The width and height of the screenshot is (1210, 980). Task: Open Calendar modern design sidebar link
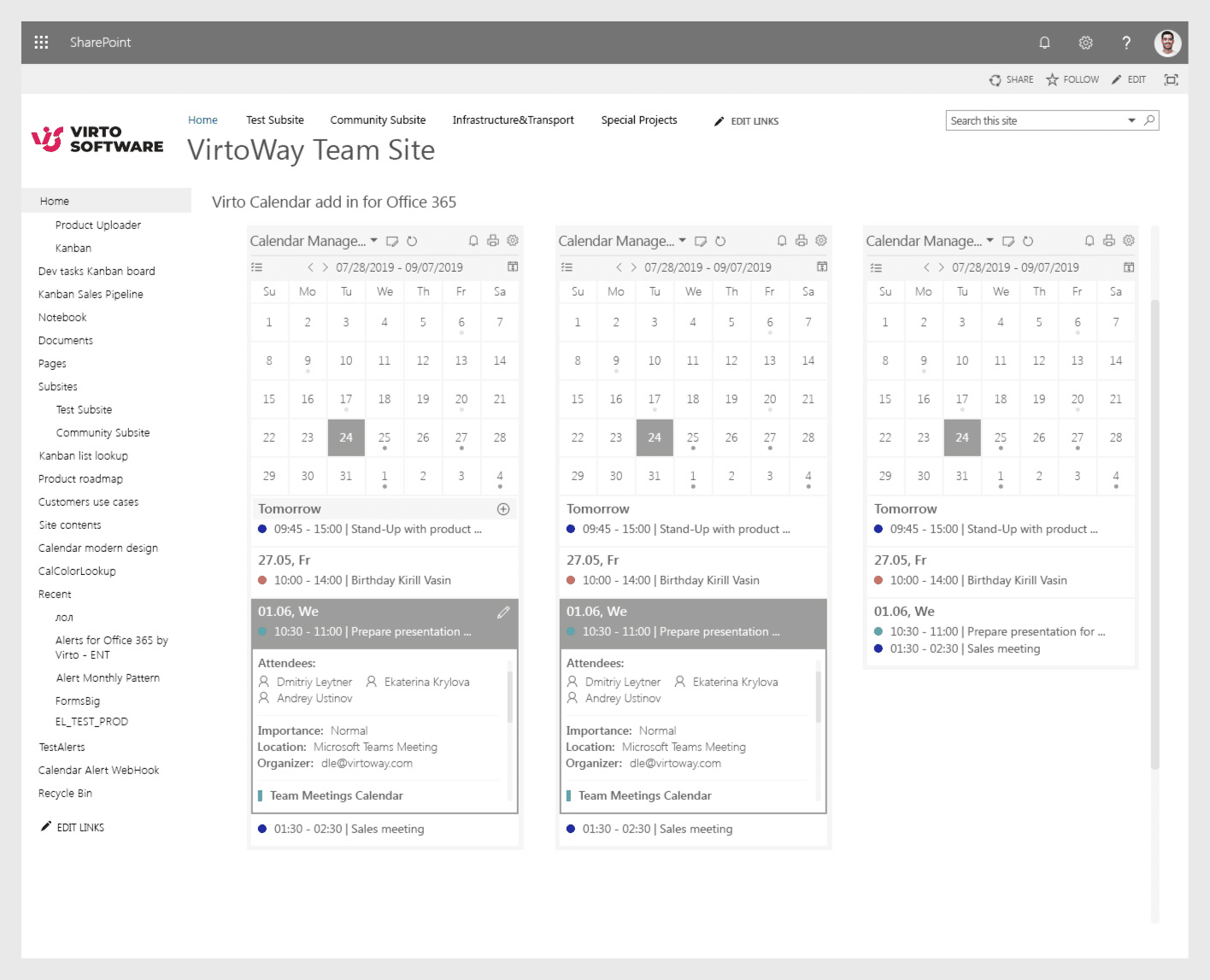[x=98, y=548]
